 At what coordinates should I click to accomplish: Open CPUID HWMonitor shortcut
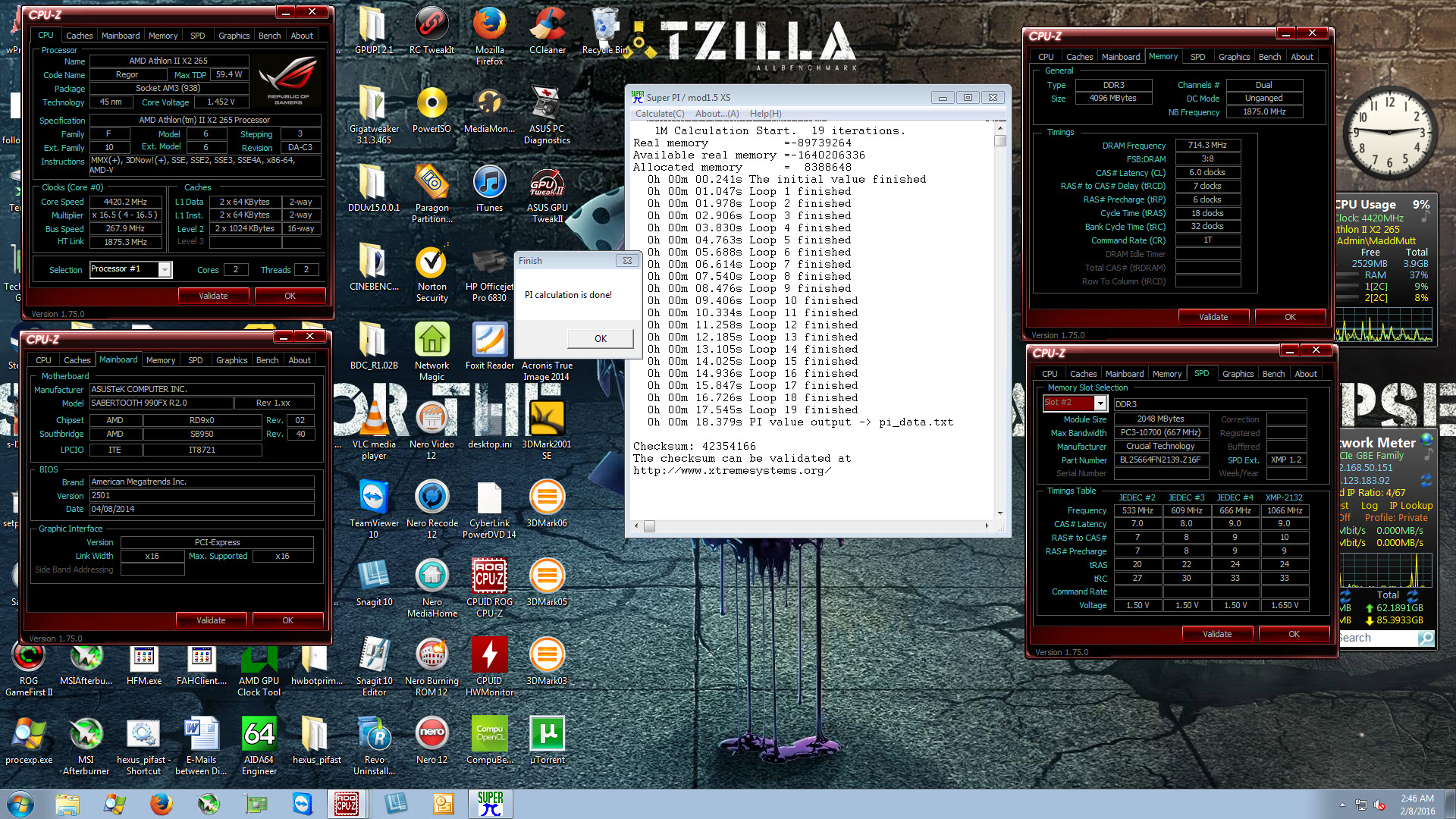coord(489,667)
